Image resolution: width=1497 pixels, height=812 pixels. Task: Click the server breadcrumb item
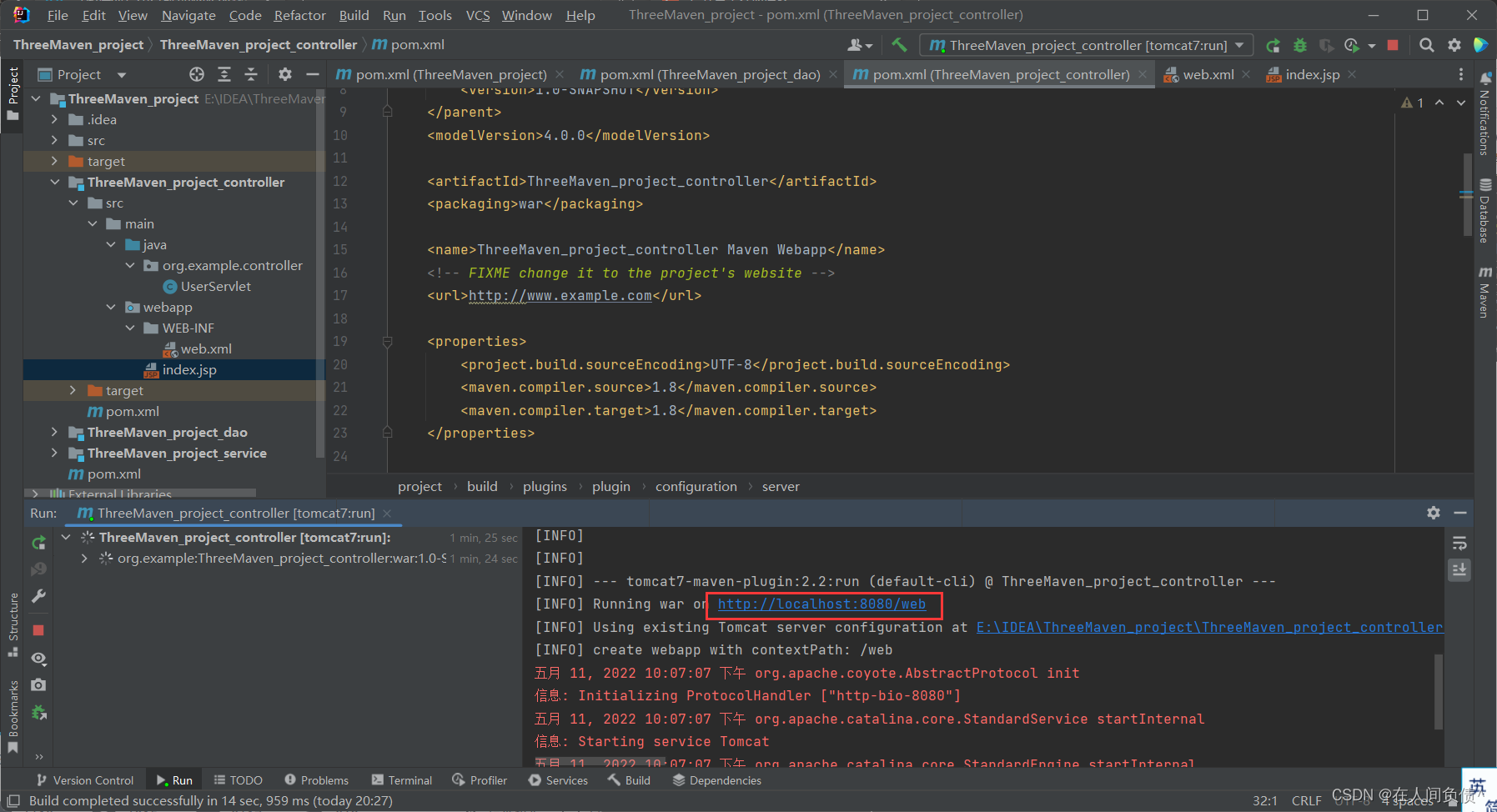coord(781,486)
